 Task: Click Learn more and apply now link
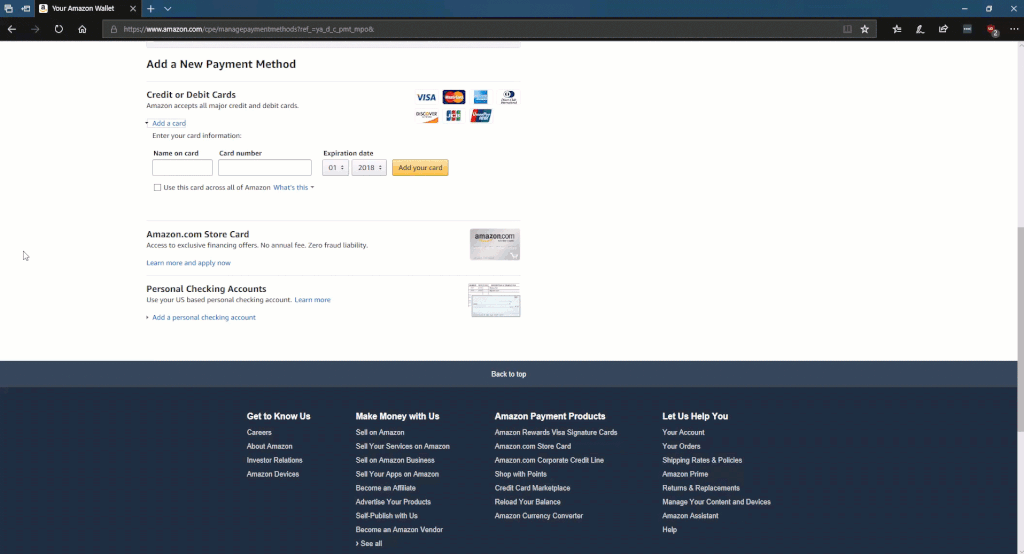188,263
